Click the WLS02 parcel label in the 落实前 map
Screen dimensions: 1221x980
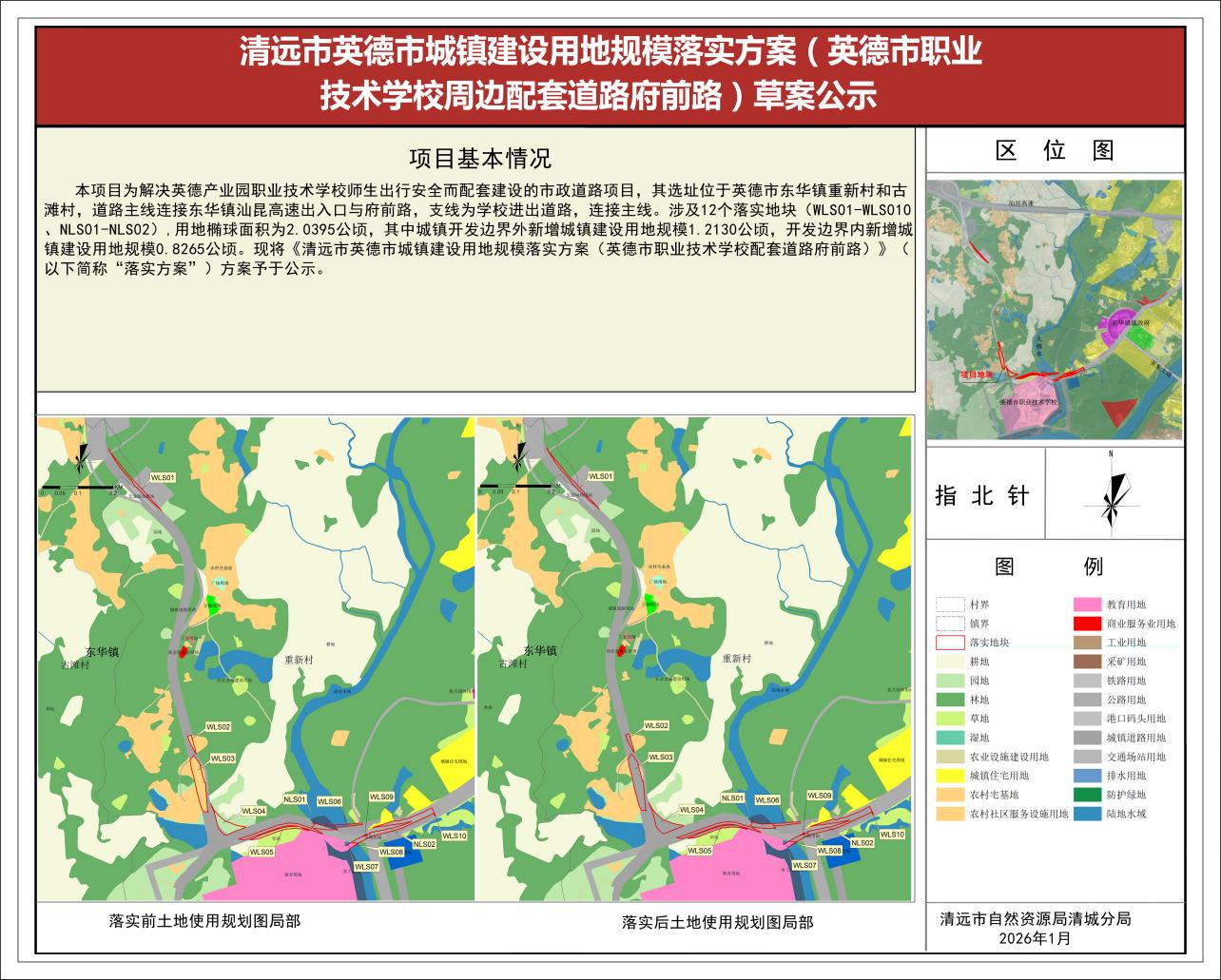(218, 727)
